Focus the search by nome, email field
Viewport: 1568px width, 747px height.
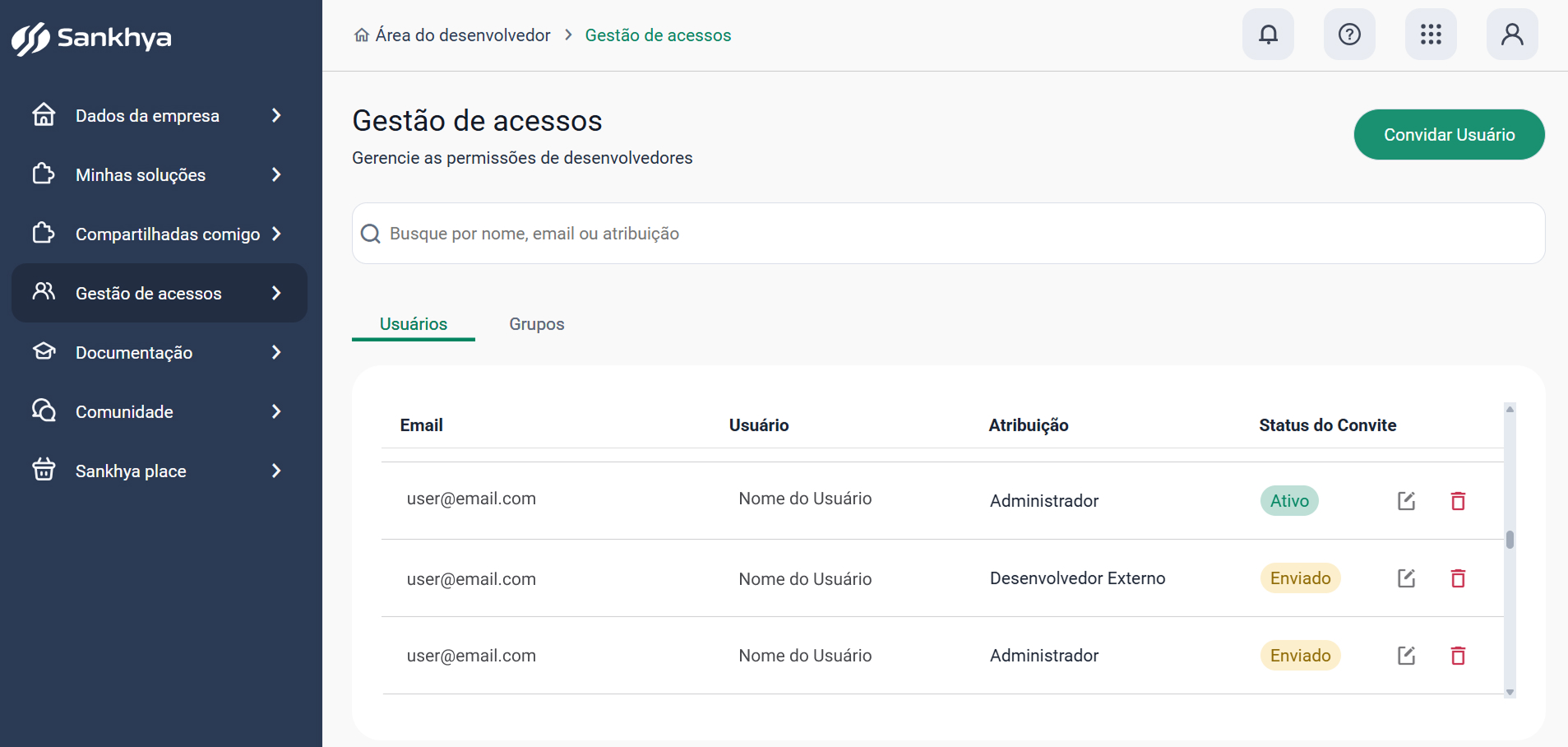948,234
